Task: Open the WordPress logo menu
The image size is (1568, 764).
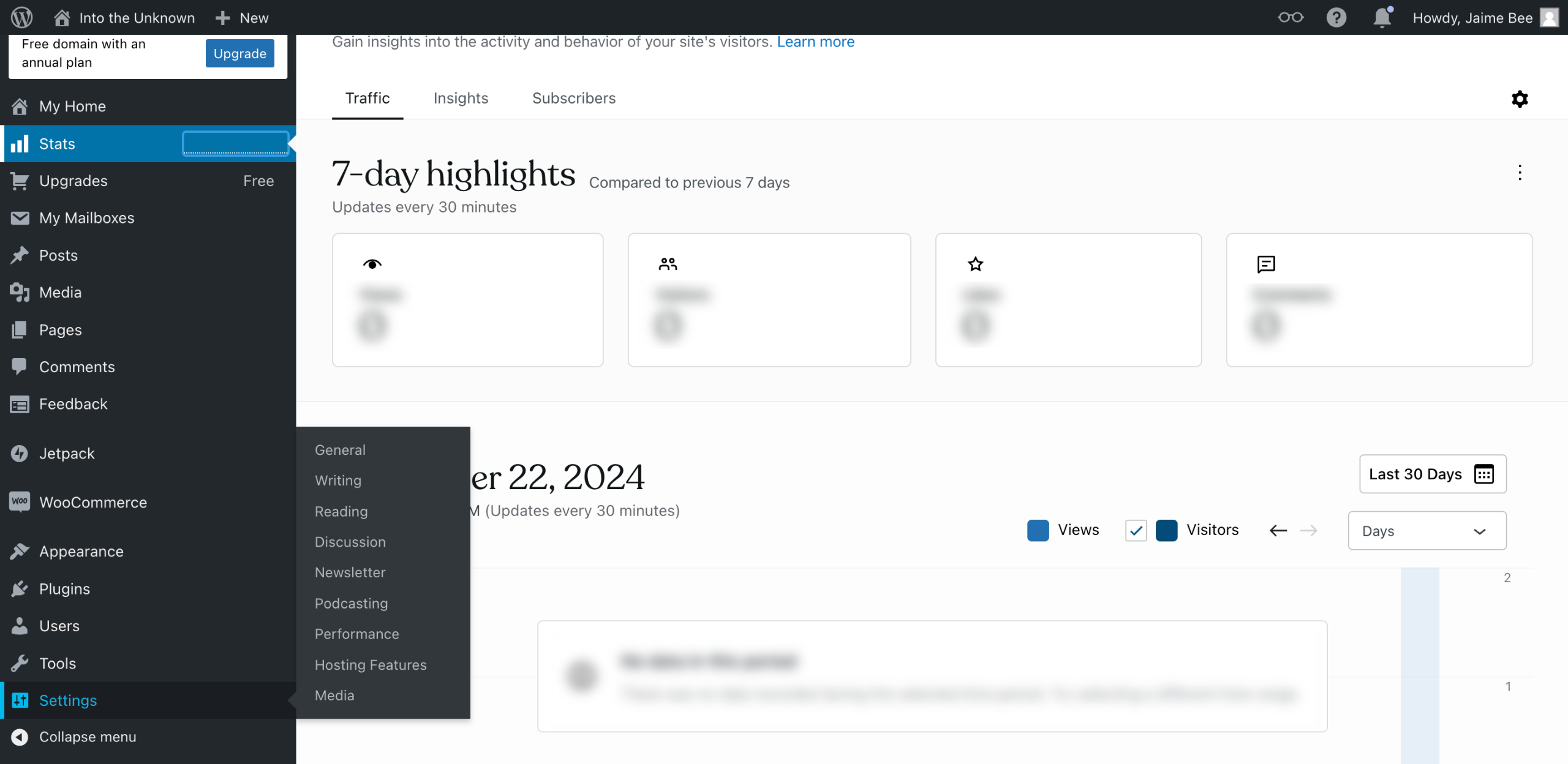Action: click(22, 17)
